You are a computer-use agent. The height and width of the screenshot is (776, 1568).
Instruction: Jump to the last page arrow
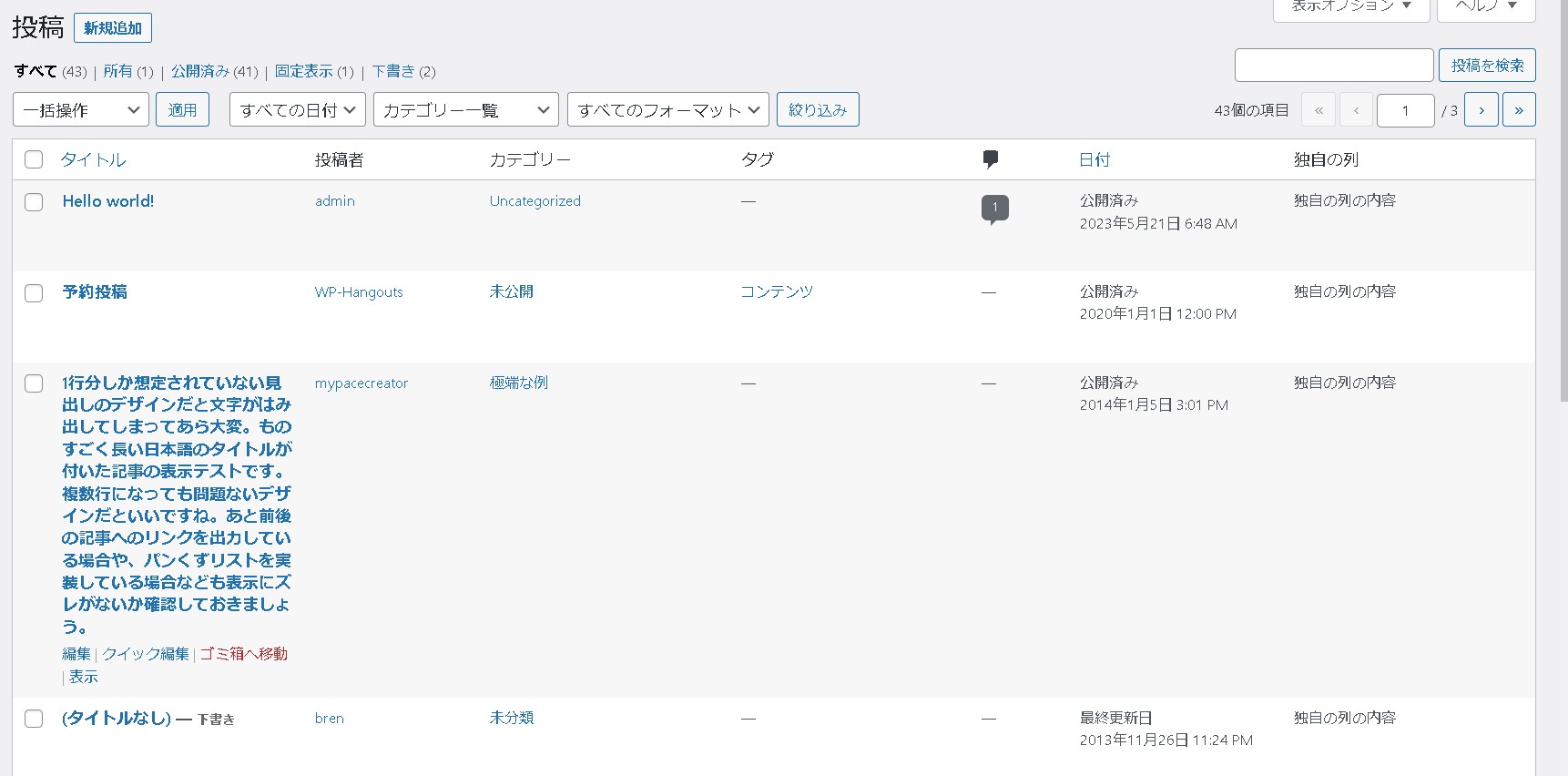coord(1518,110)
